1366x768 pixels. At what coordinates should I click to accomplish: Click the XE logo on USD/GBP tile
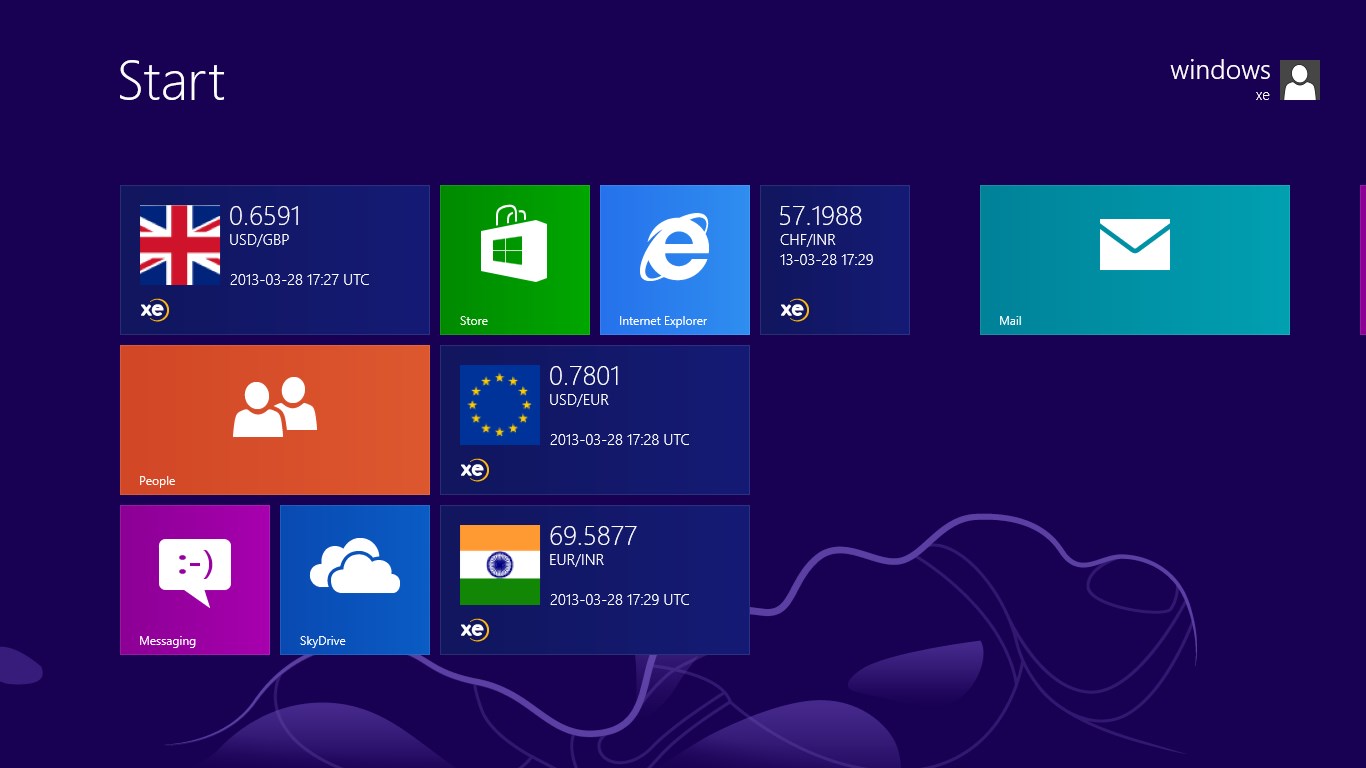[154, 310]
